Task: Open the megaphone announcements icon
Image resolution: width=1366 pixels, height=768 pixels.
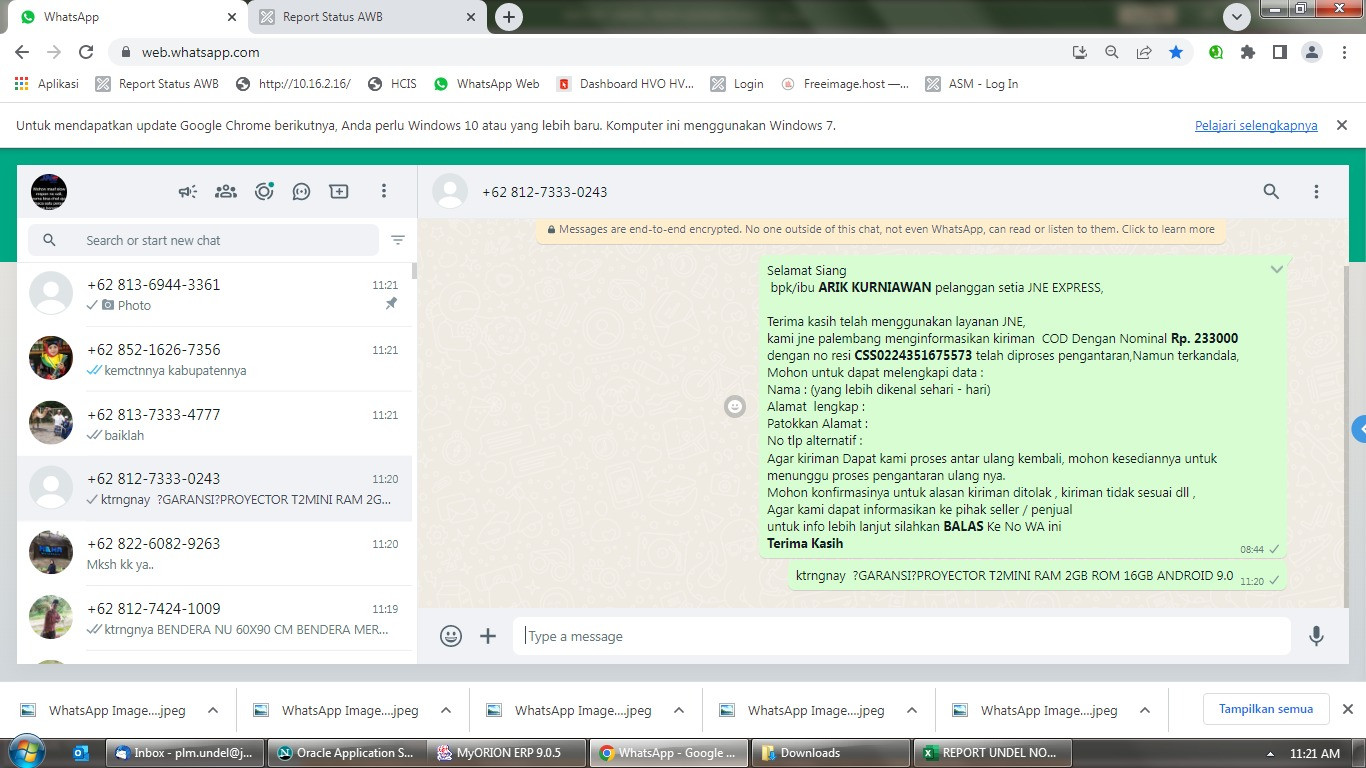Action: (x=188, y=191)
